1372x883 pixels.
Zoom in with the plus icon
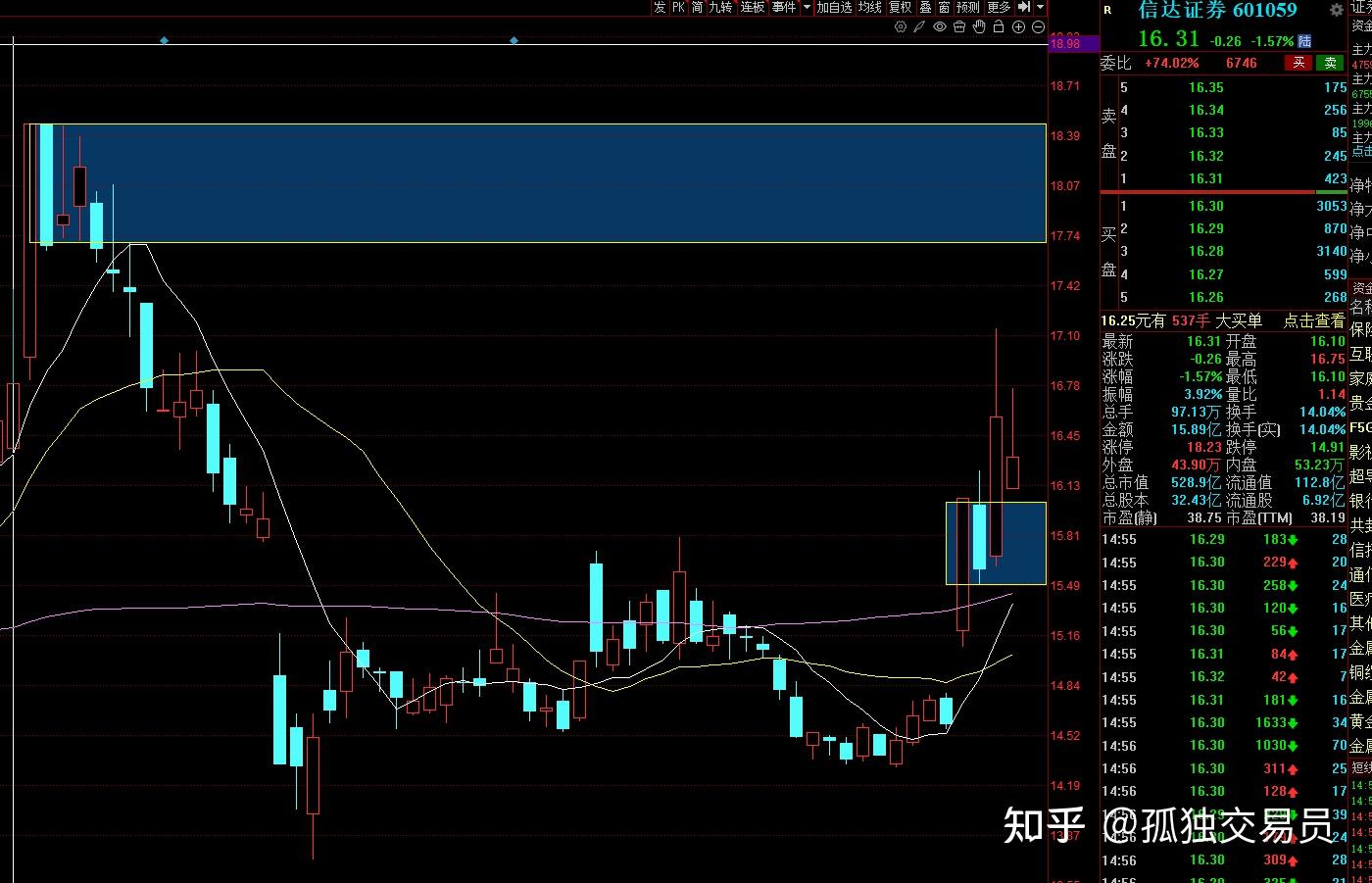point(1019,27)
